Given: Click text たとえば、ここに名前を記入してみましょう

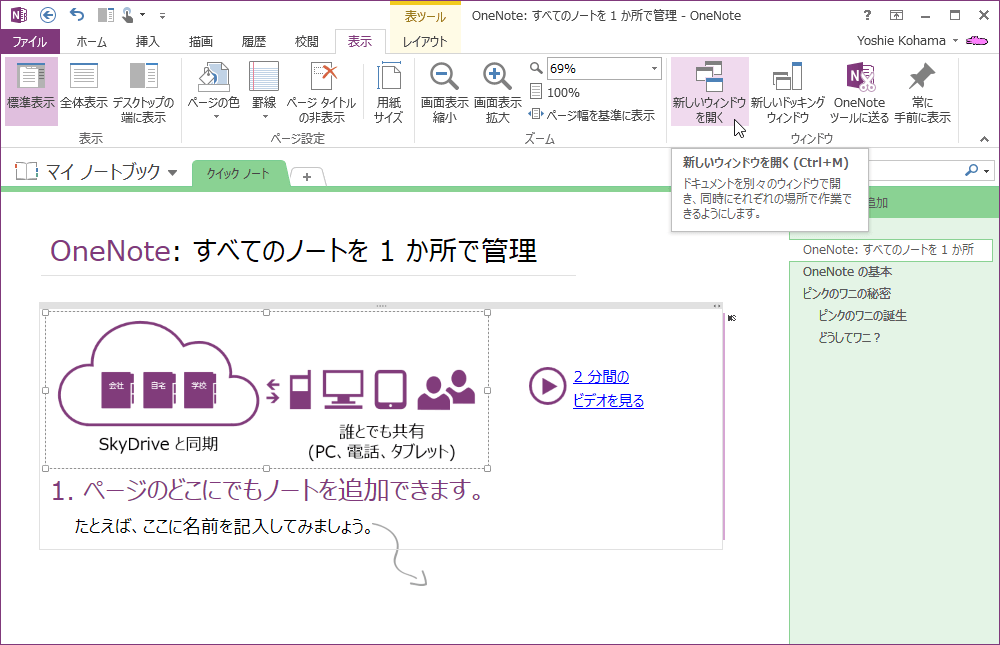Looking at the screenshot, I should (223, 526).
